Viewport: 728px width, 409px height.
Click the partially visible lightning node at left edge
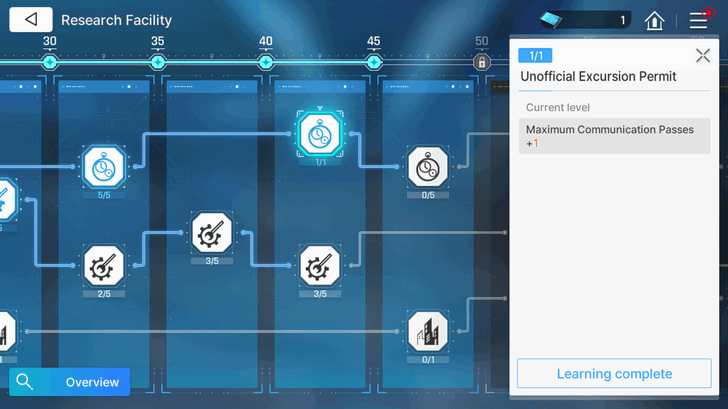[5, 199]
